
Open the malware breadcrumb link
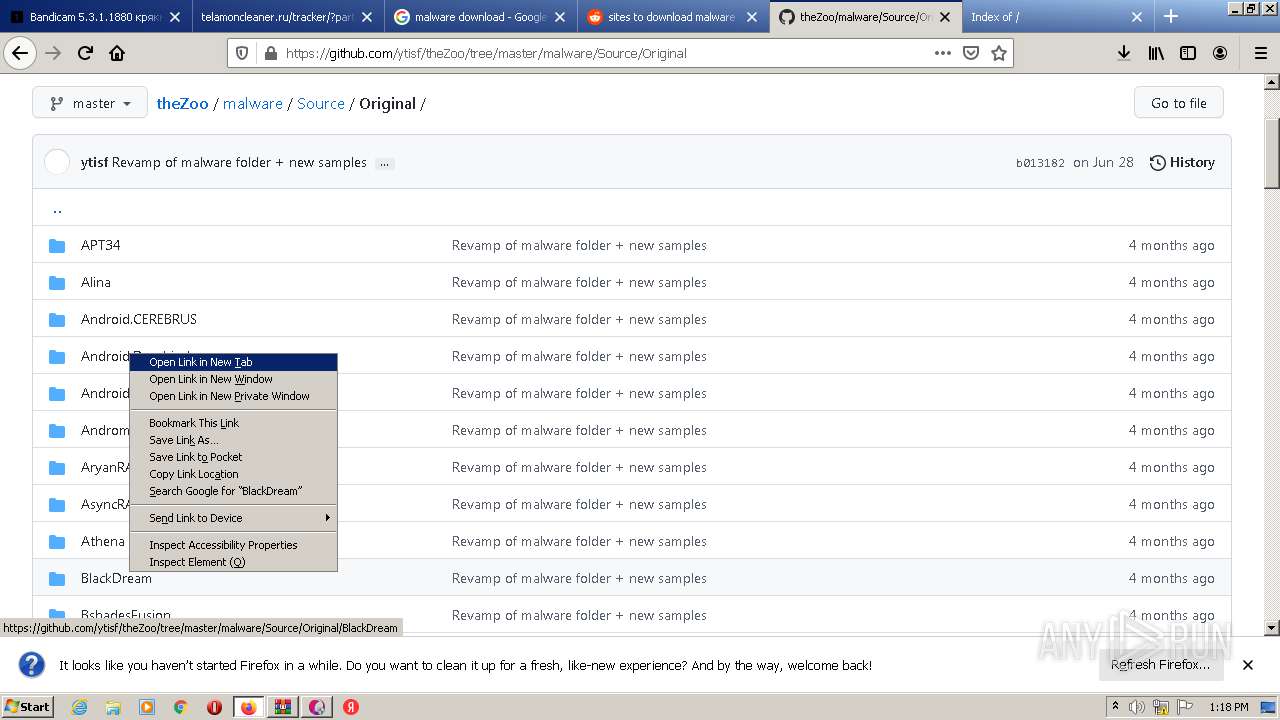click(252, 103)
